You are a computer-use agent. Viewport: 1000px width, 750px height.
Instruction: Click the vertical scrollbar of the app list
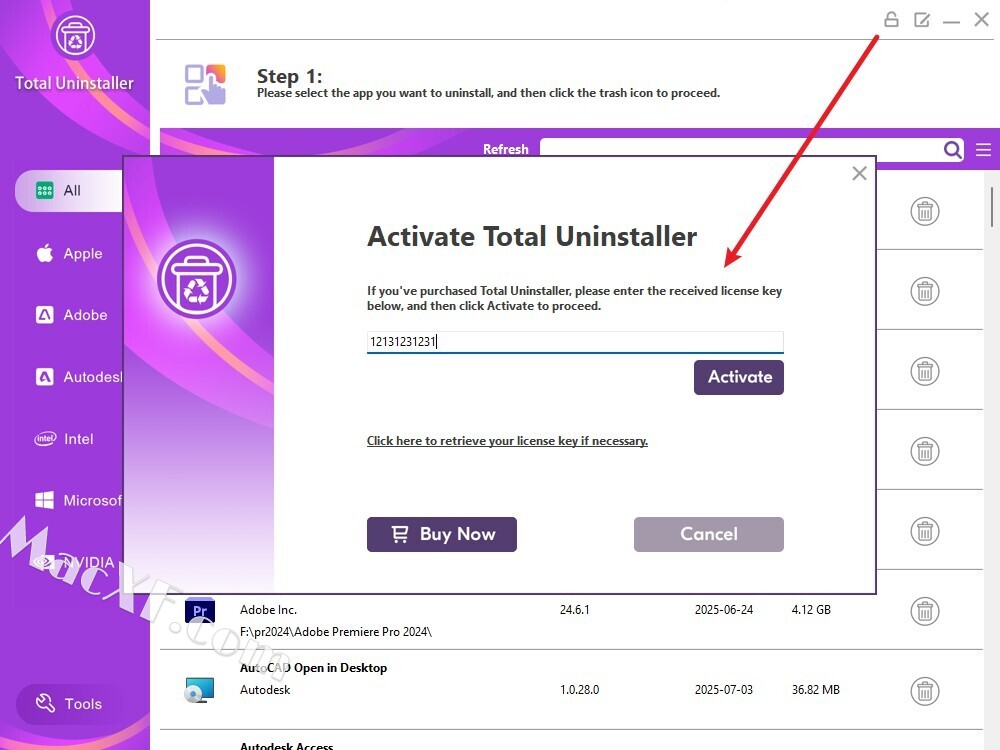point(992,207)
